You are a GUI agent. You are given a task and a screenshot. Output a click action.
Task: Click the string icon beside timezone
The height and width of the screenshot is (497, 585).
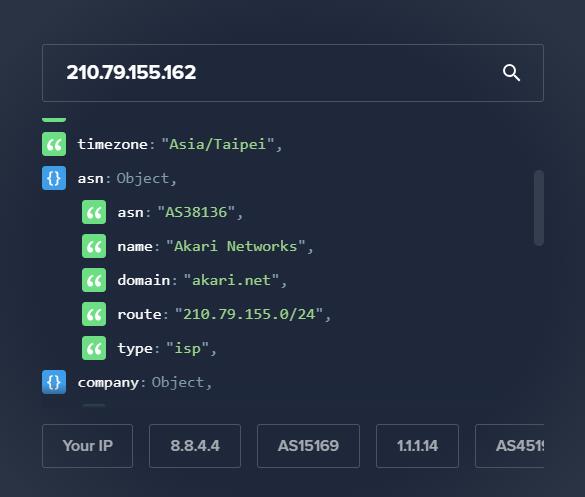(x=54, y=144)
